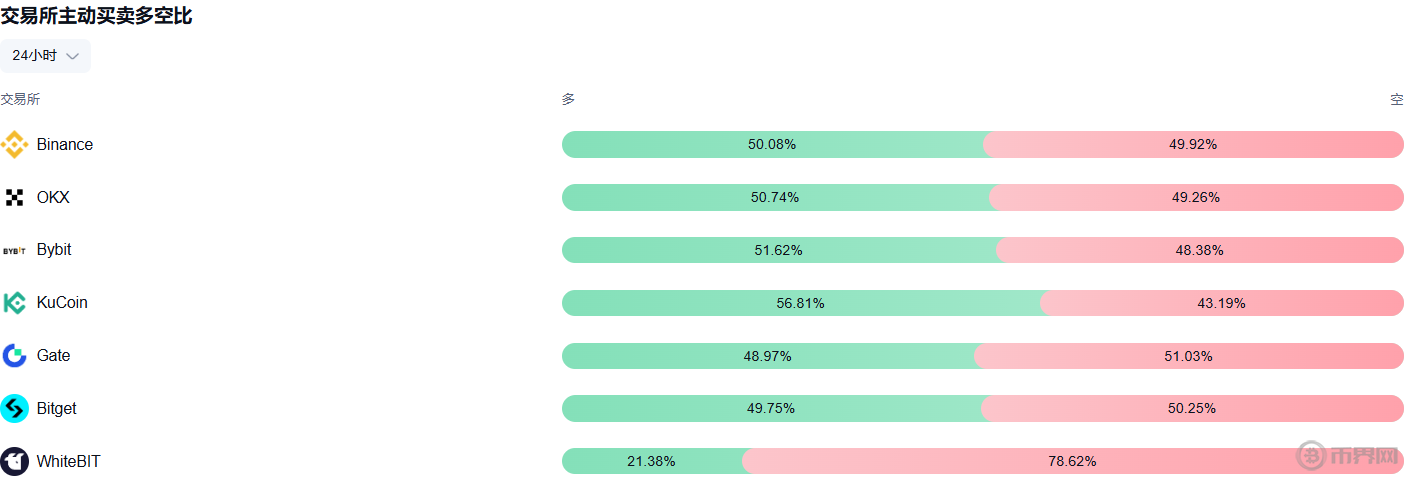Click the Gate exchange logo icon
The width and height of the screenshot is (1409, 483).
14,356
